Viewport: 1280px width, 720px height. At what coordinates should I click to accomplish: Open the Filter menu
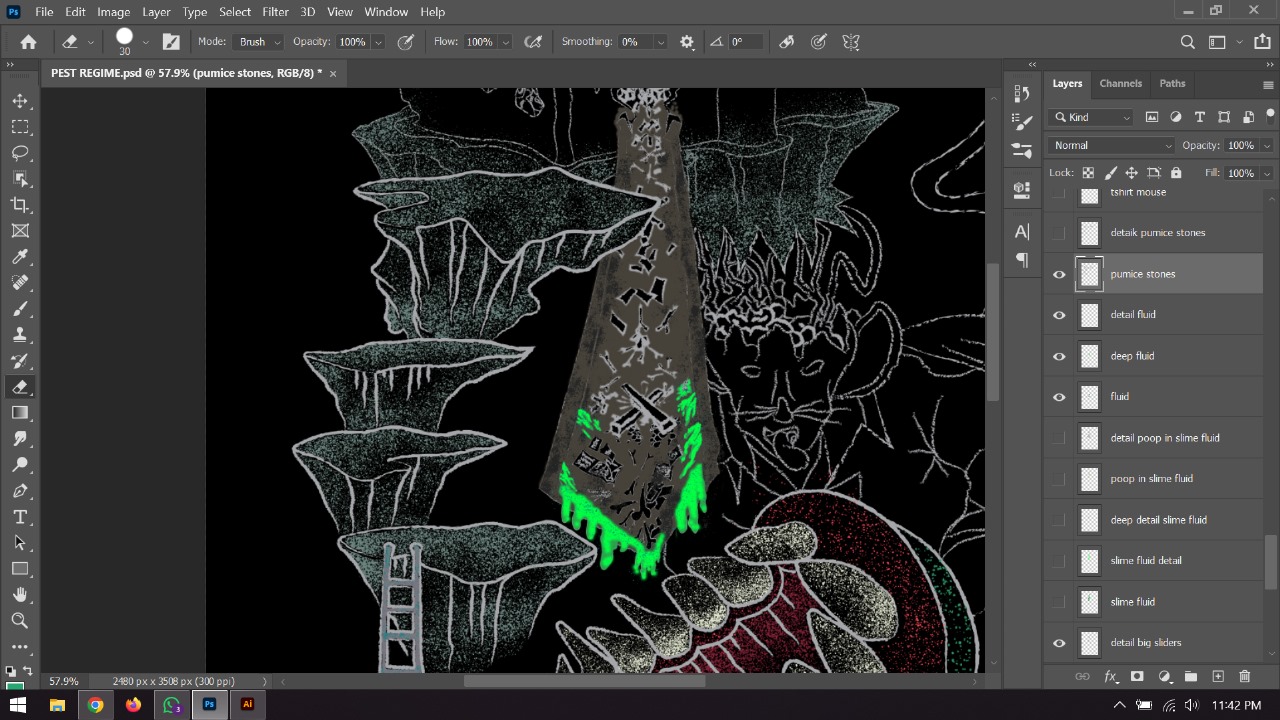(x=275, y=12)
